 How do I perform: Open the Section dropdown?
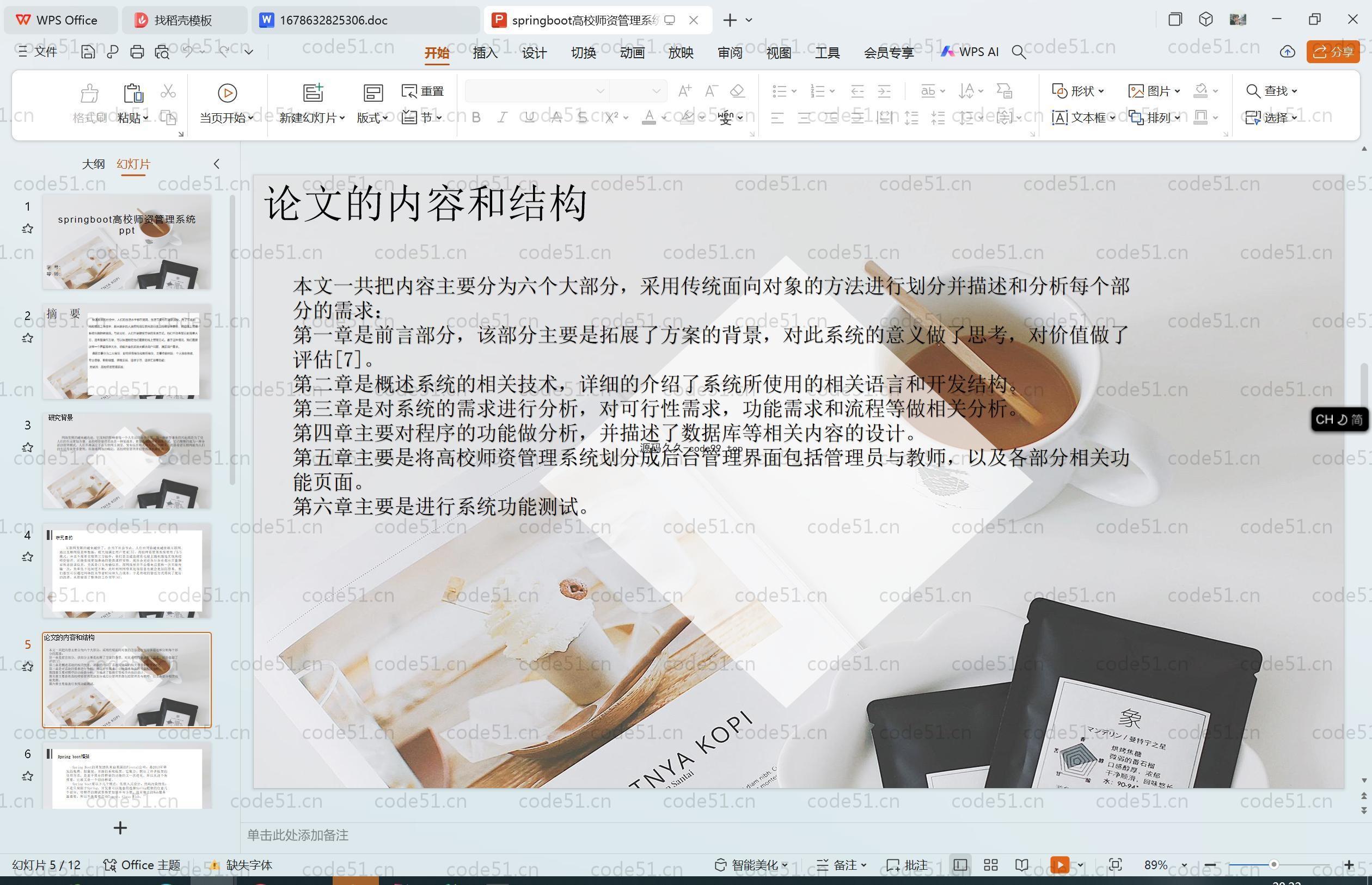(x=422, y=118)
